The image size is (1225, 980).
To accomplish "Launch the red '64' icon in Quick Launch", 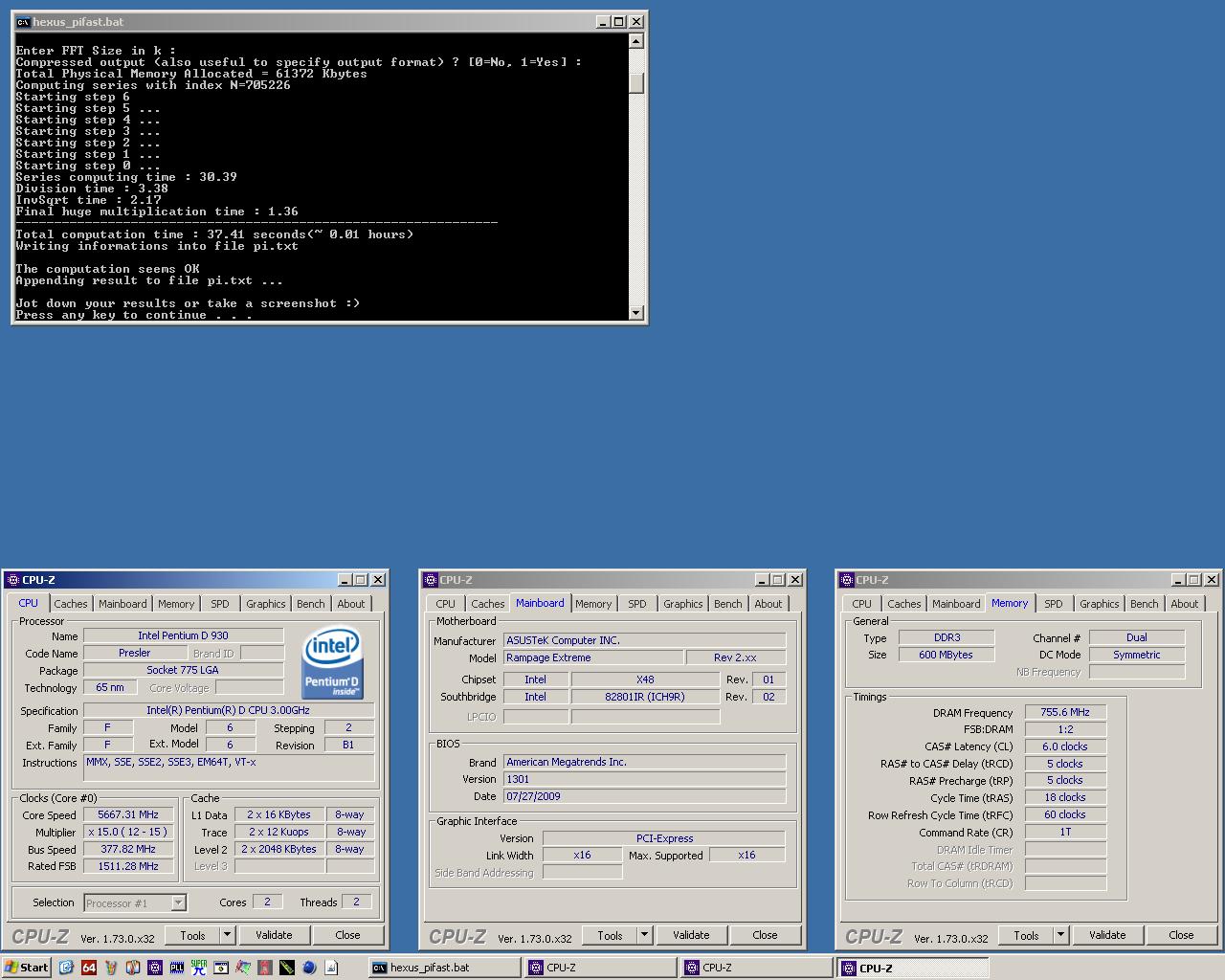I will pyautogui.click(x=88, y=968).
